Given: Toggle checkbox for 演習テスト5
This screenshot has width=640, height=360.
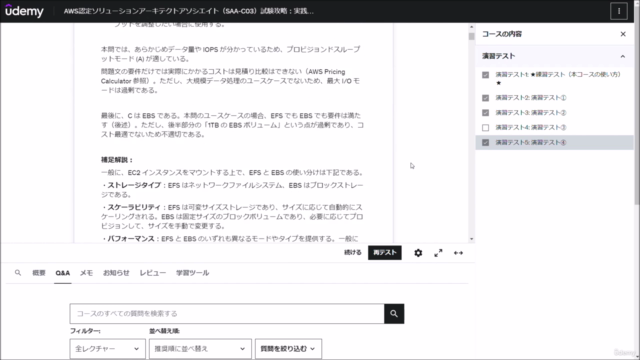Looking at the screenshot, I should coord(485,142).
